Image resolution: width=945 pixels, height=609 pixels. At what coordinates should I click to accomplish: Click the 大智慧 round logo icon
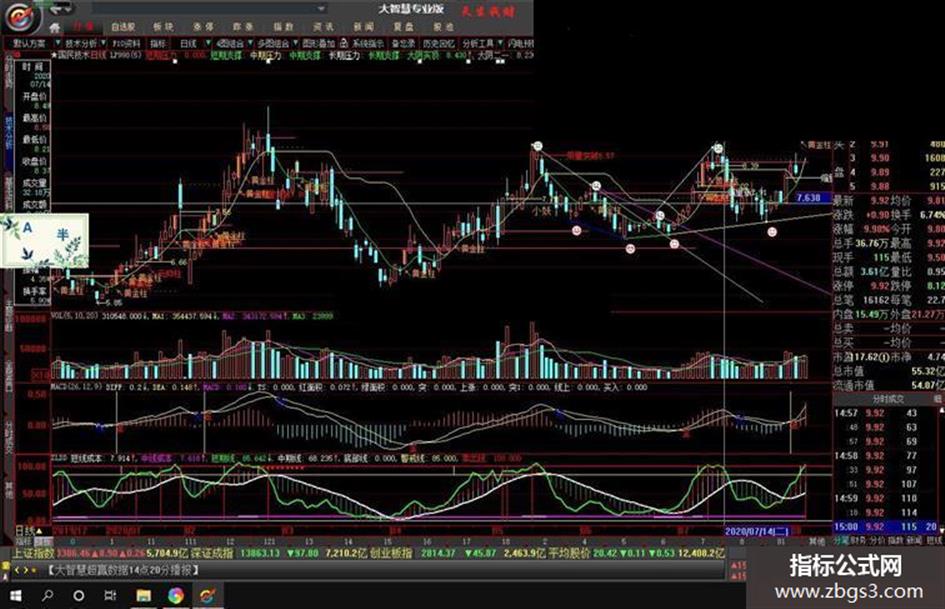point(22,16)
